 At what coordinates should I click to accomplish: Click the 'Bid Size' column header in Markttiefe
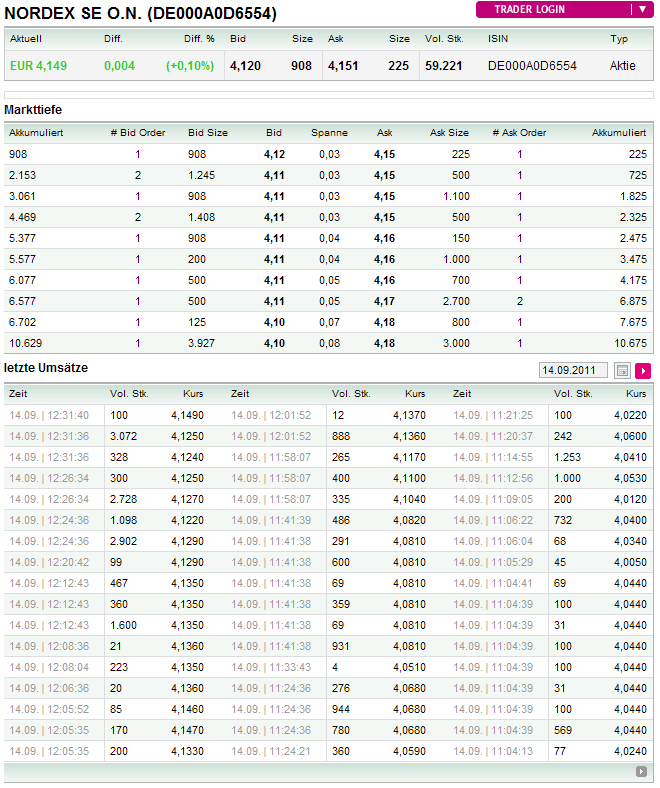coord(208,132)
